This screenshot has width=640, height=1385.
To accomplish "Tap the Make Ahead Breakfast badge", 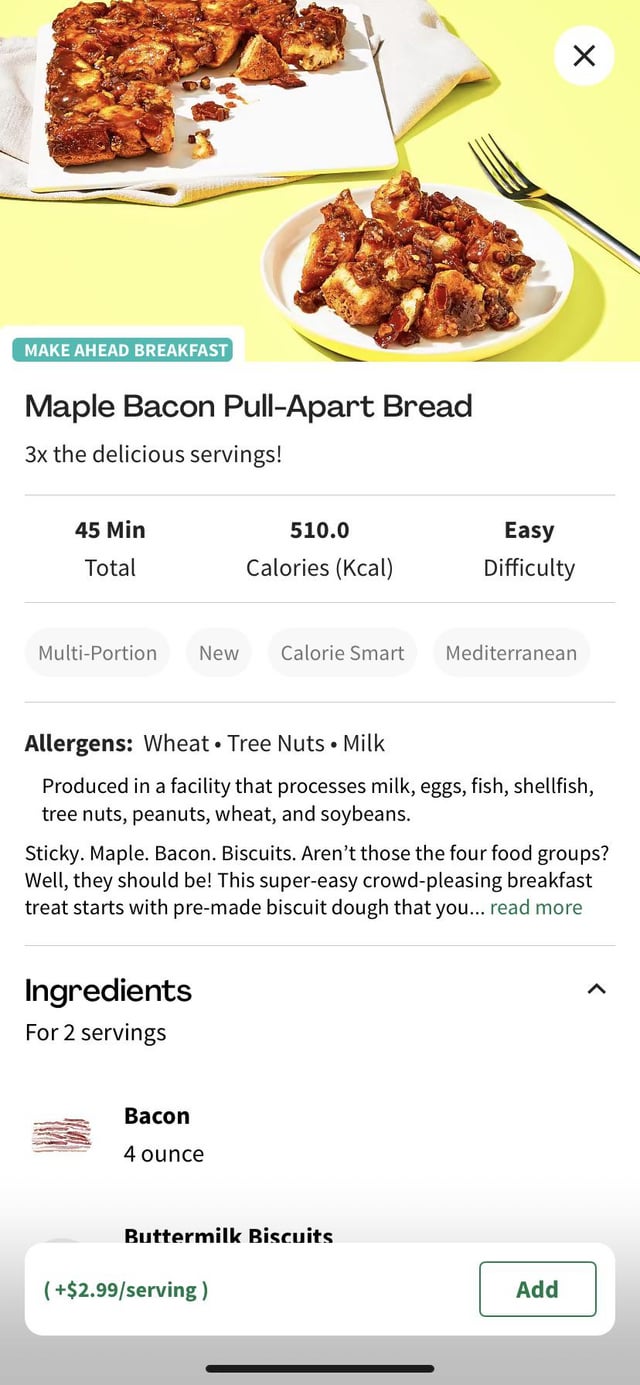I will click(x=125, y=350).
